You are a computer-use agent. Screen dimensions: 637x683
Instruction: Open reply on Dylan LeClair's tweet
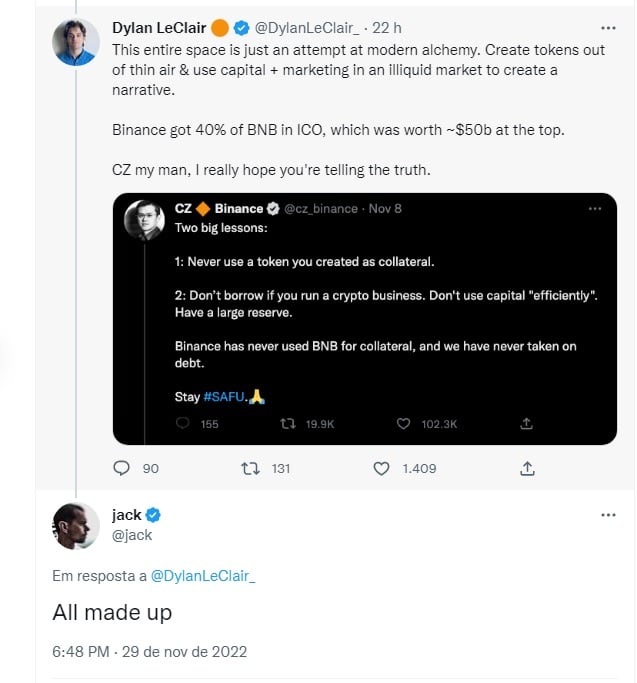click(x=121, y=468)
